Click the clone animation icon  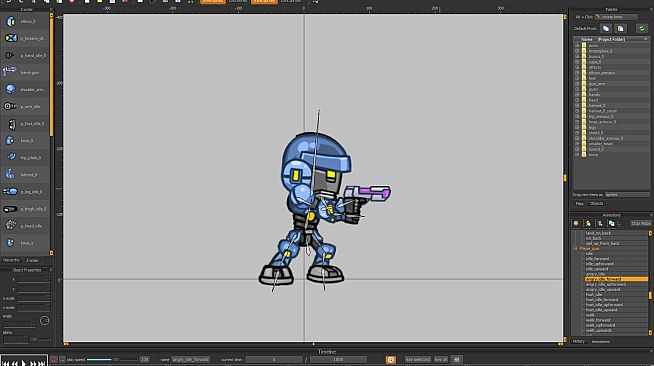click(x=611, y=224)
